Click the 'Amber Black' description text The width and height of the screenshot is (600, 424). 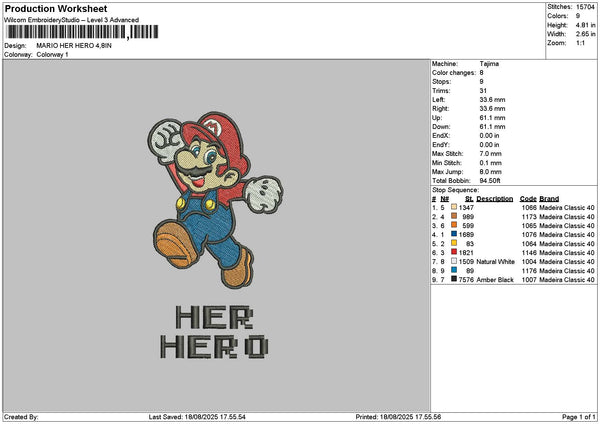(495, 280)
